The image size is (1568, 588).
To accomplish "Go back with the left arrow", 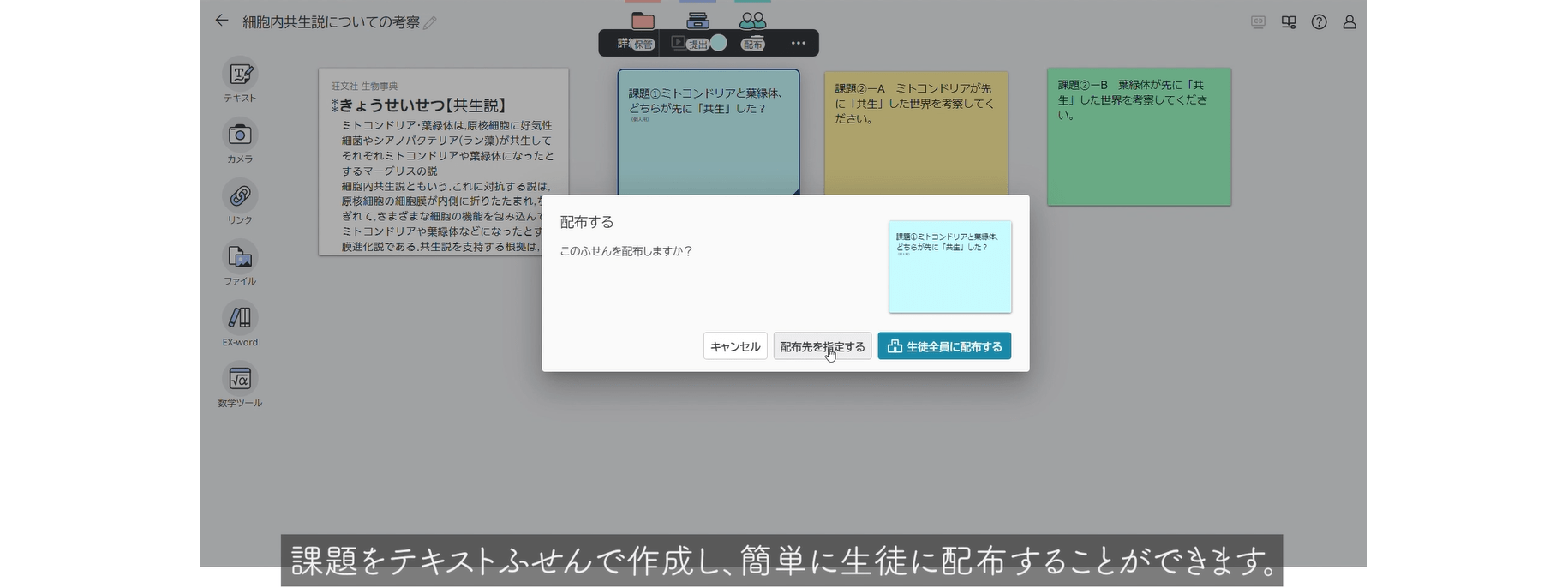I will [x=222, y=21].
